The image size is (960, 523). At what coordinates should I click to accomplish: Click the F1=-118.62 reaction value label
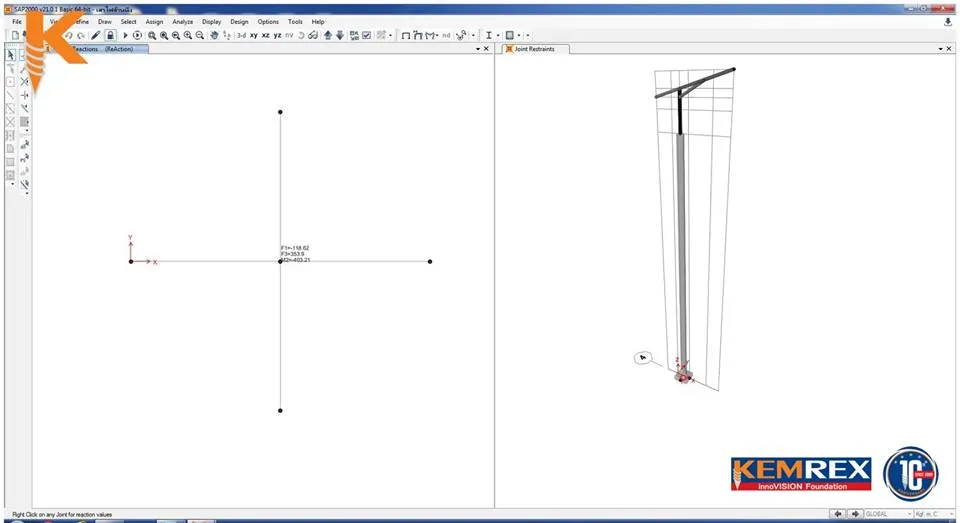click(x=295, y=248)
